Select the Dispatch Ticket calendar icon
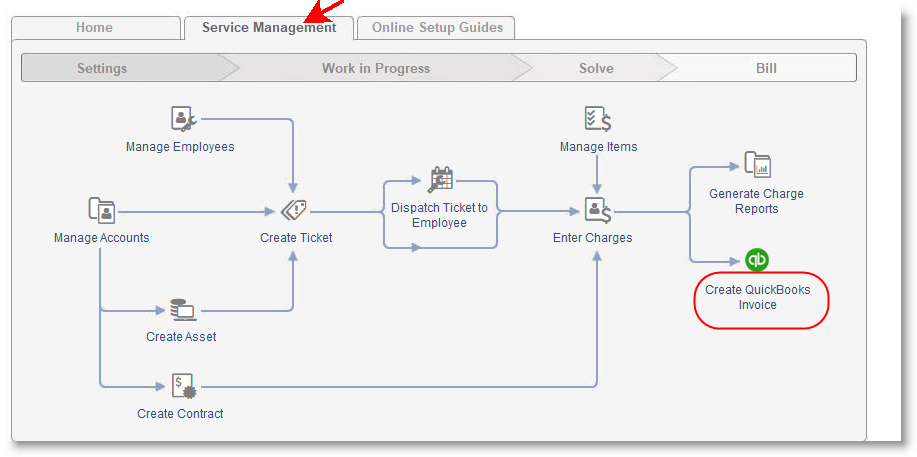Image resolution: width=917 pixels, height=457 pixels. coord(441,180)
